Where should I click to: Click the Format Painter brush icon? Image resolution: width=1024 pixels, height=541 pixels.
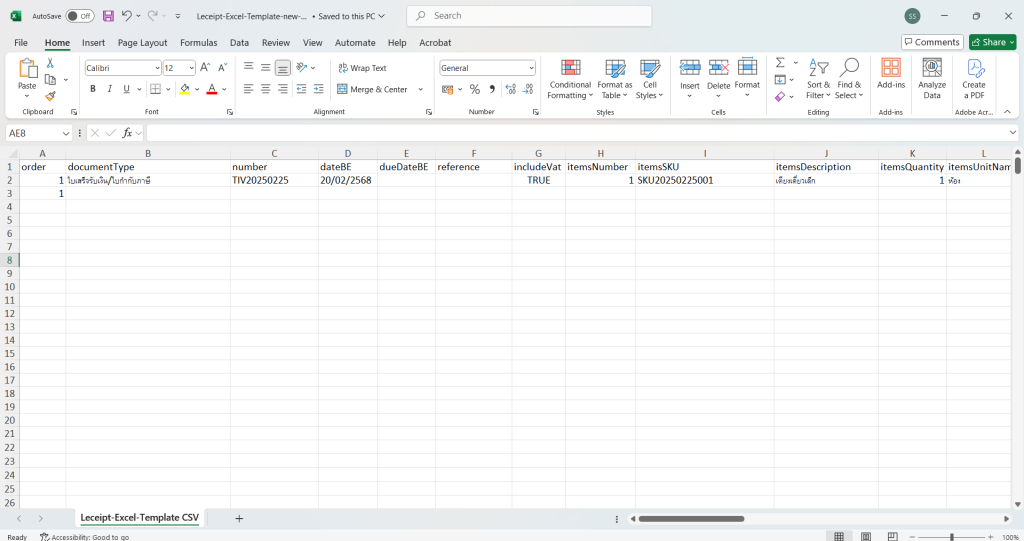point(50,96)
